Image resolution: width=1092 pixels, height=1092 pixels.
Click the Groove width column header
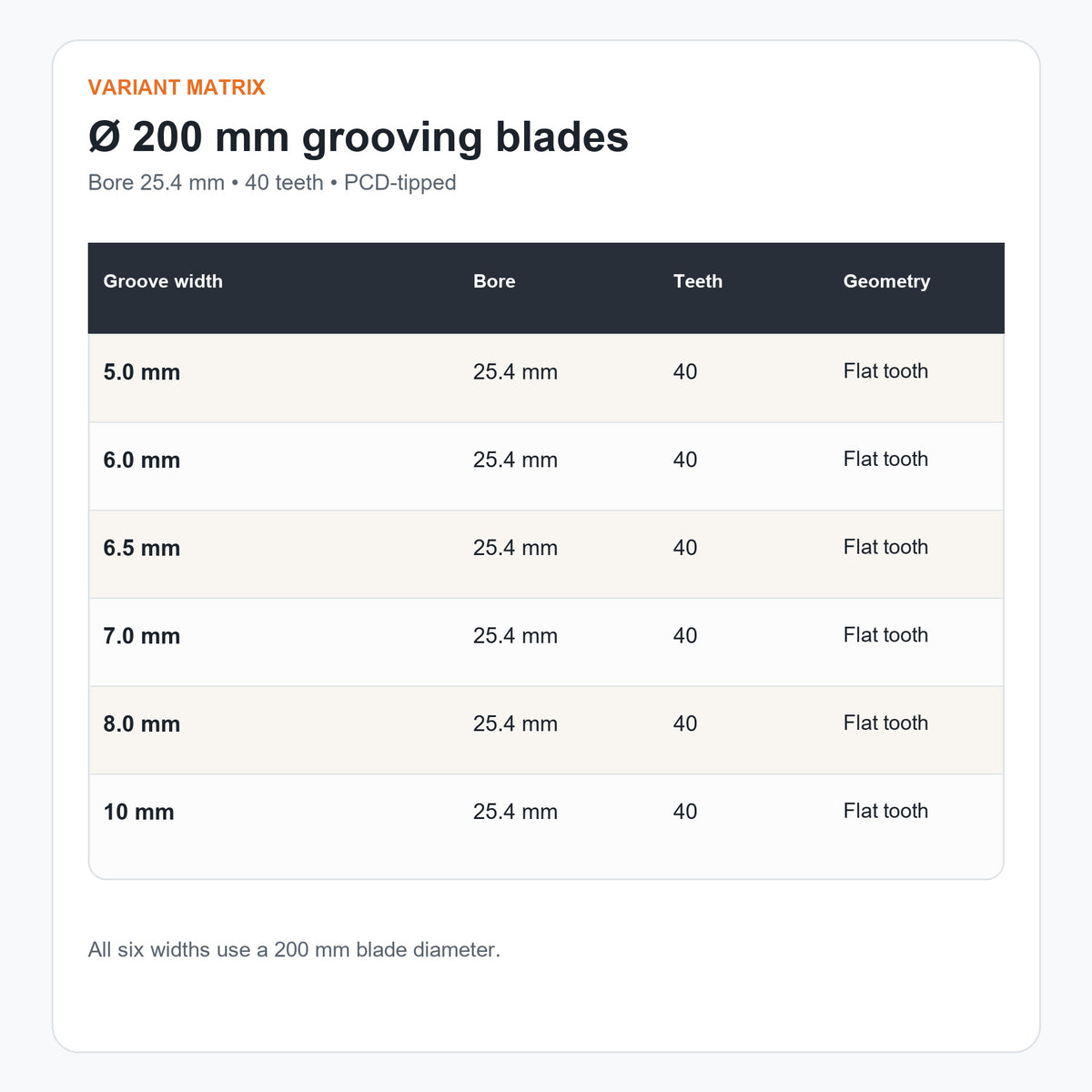pos(163,281)
